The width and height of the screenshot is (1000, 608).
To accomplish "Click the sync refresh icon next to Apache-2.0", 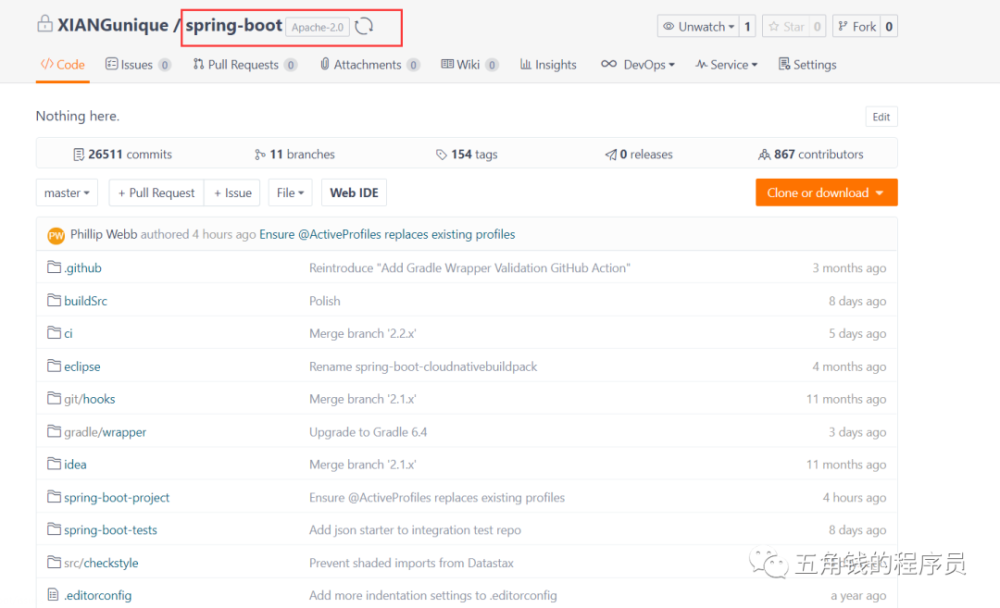I will click(x=364, y=26).
